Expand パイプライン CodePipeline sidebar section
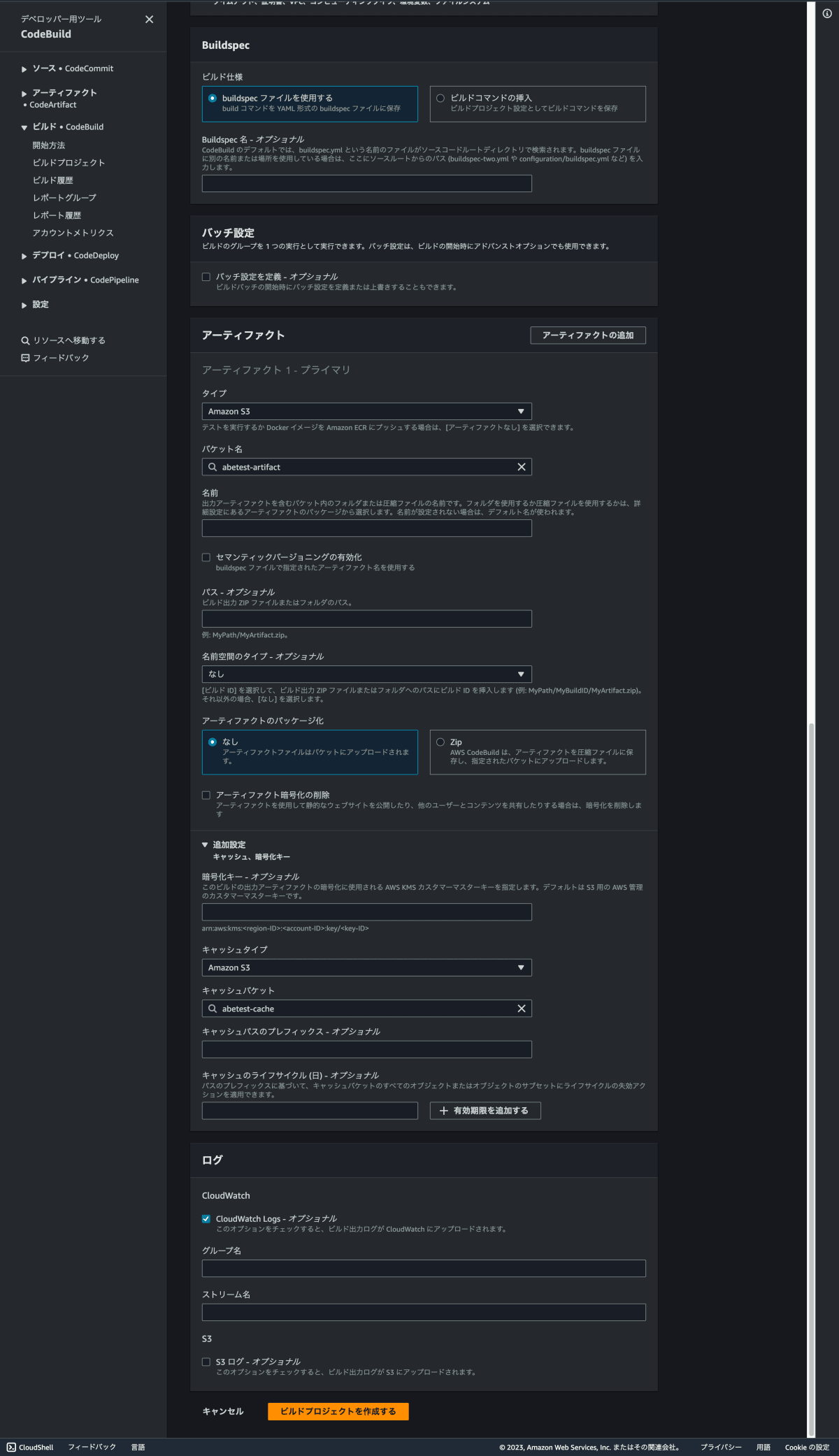Viewport: 839px width, 1456px height. pyautogui.click(x=24, y=281)
